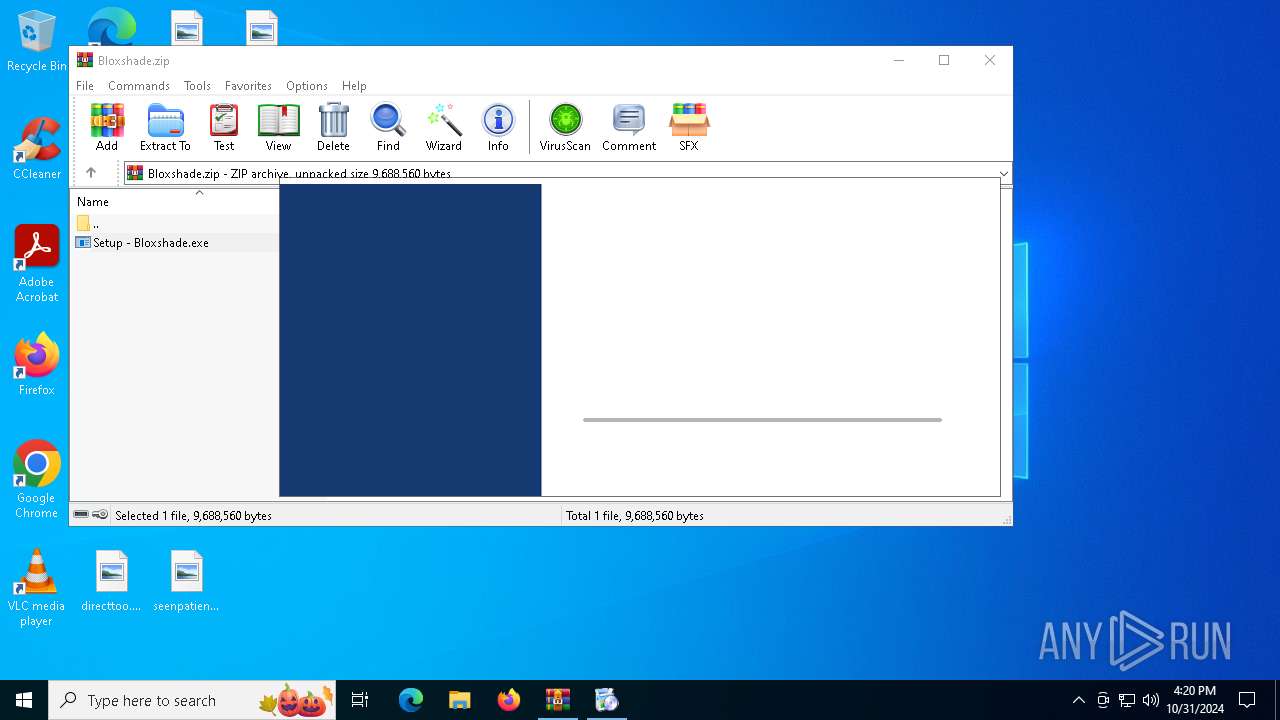Viewport: 1280px width, 720px height.
Task: Open the Find magnifier tool
Action: [x=388, y=127]
